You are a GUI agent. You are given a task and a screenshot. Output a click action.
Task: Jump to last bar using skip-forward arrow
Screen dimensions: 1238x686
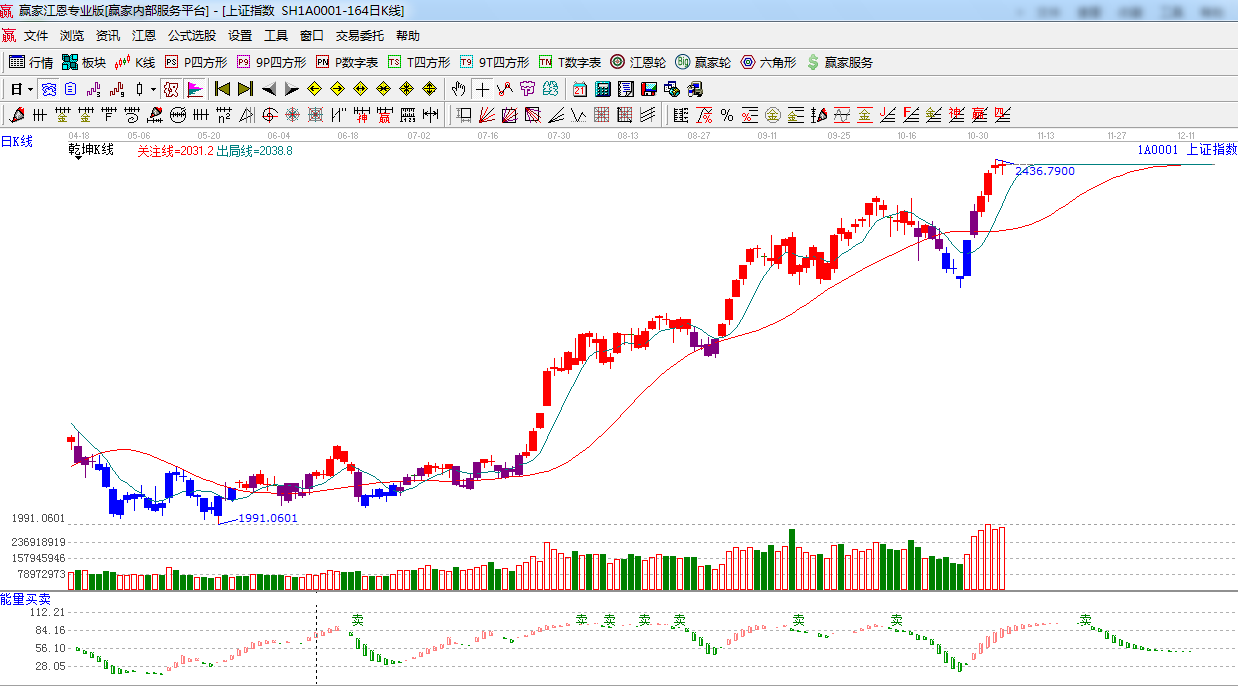pyautogui.click(x=245, y=89)
